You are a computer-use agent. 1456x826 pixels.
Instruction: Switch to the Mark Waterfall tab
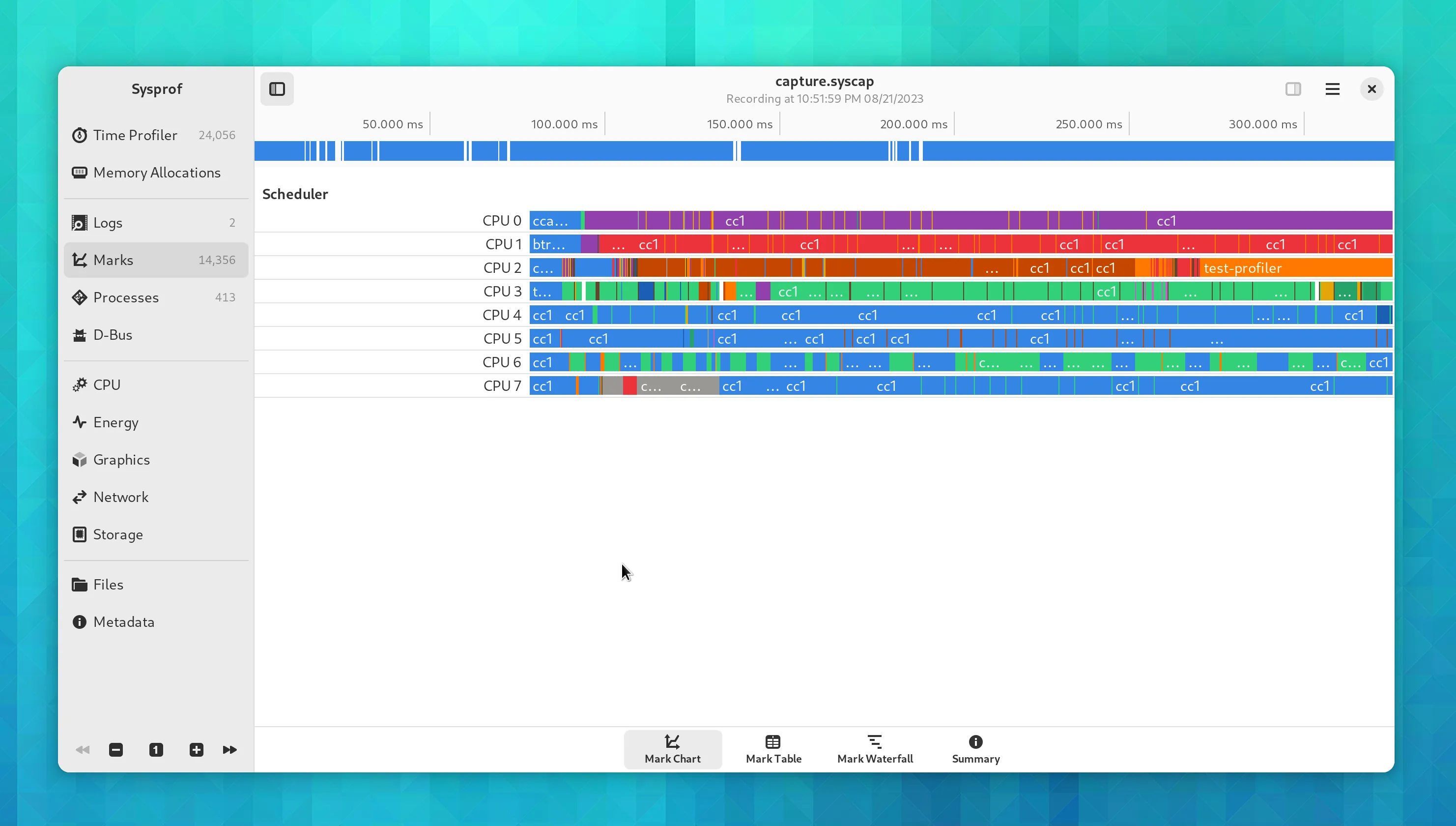coord(875,749)
